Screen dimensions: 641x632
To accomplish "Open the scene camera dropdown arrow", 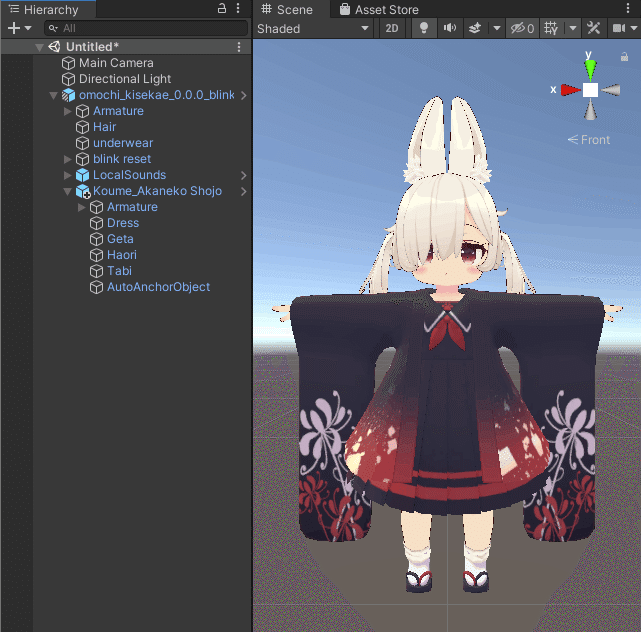I will pyautogui.click(x=634, y=28).
